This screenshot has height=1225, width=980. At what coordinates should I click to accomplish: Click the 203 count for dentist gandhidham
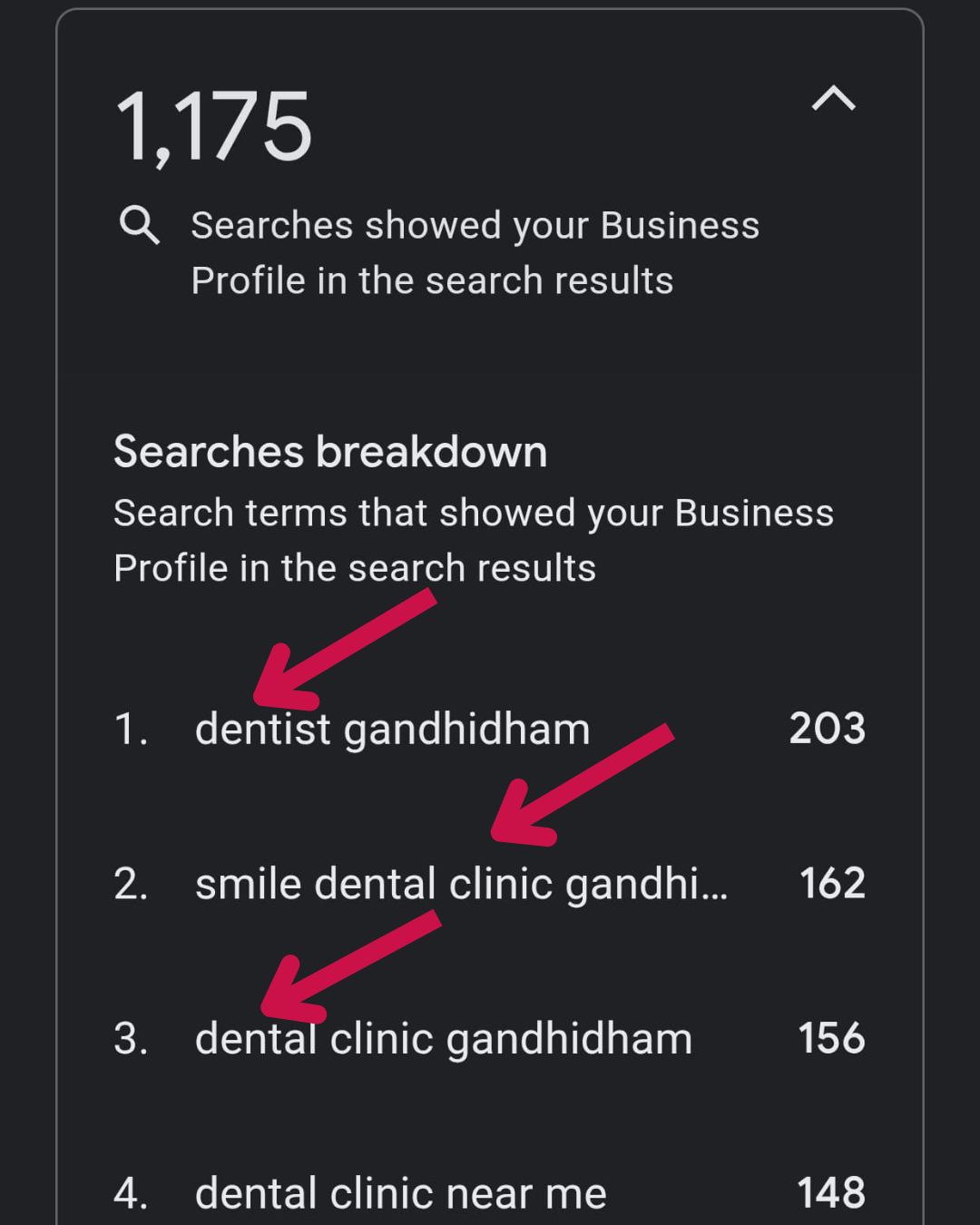(827, 729)
